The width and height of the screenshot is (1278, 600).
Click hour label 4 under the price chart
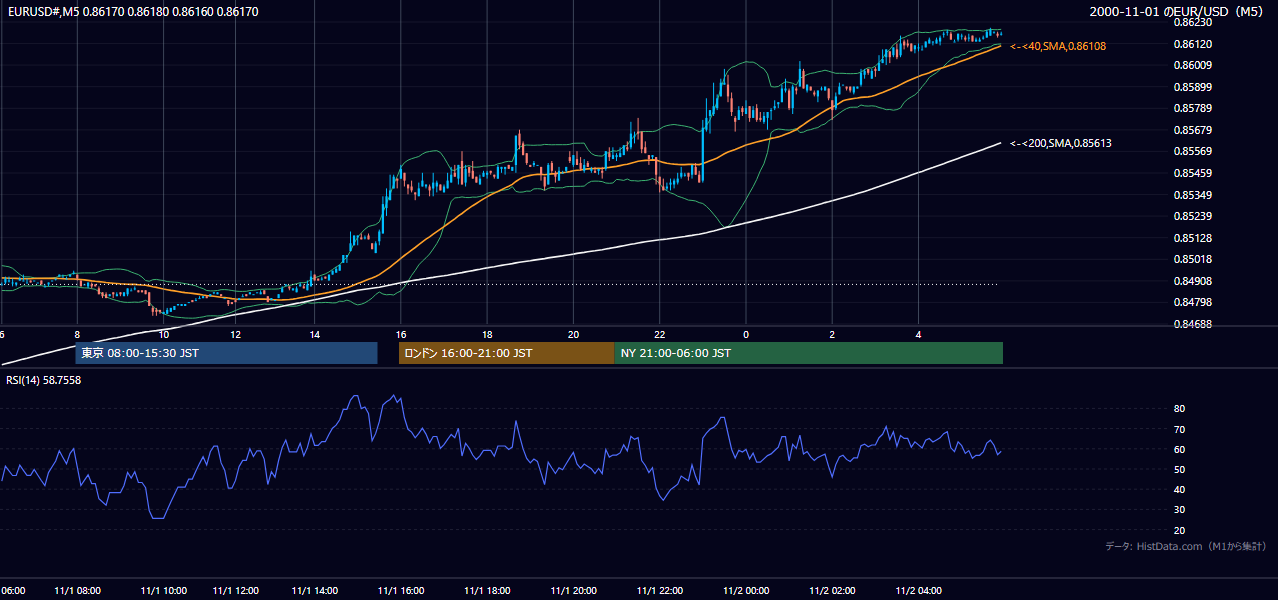[x=918, y=334]
